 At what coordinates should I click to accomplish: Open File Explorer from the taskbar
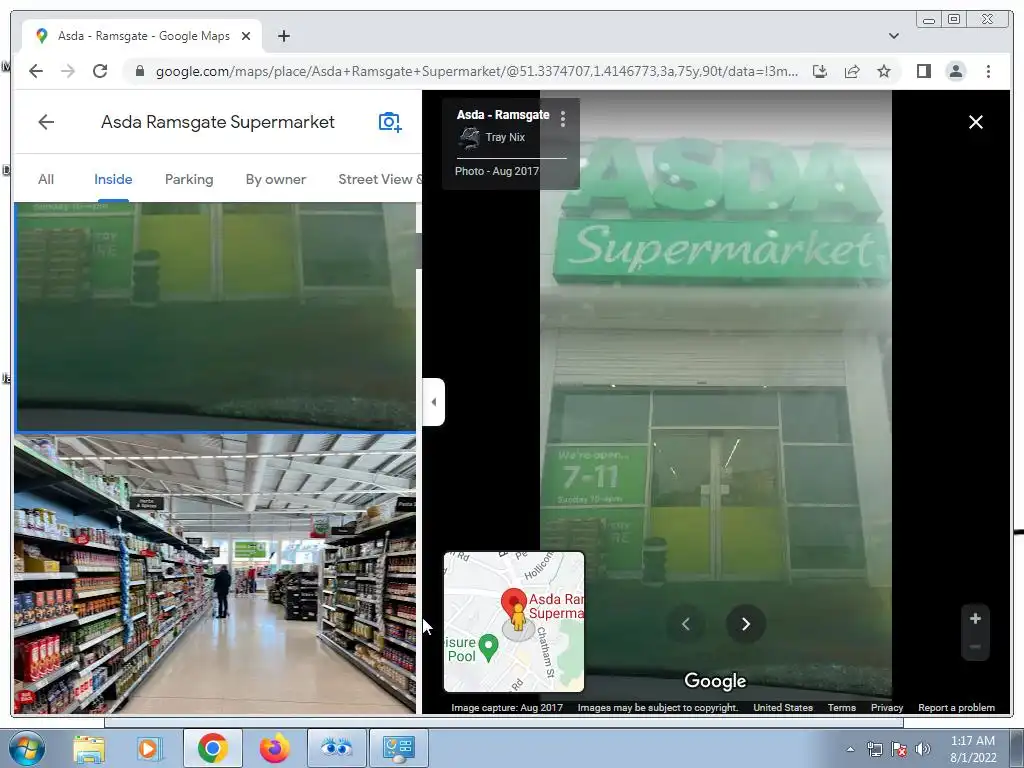(89, 748)
